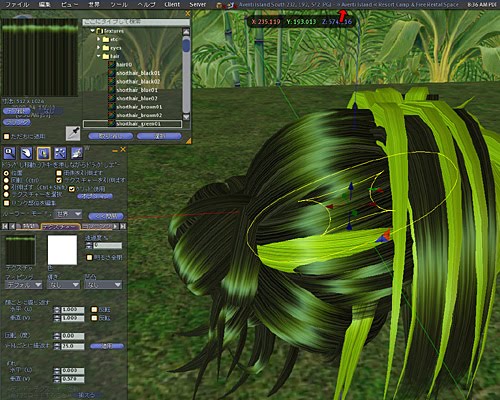
Task: Open the ビュー menu
Action: click(69, 4)
